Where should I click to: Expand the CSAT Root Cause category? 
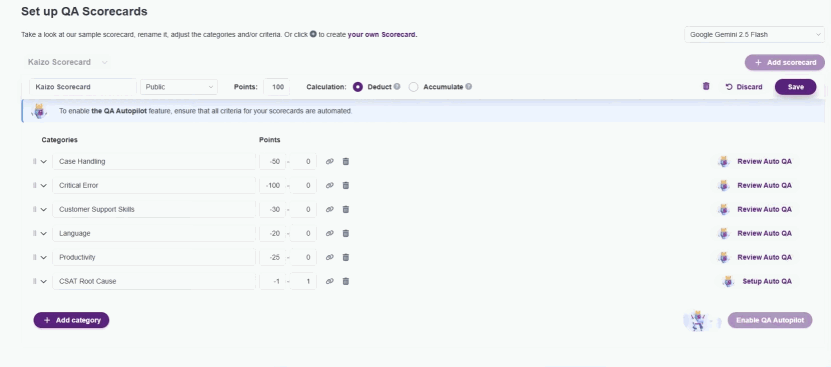point(44,281)
